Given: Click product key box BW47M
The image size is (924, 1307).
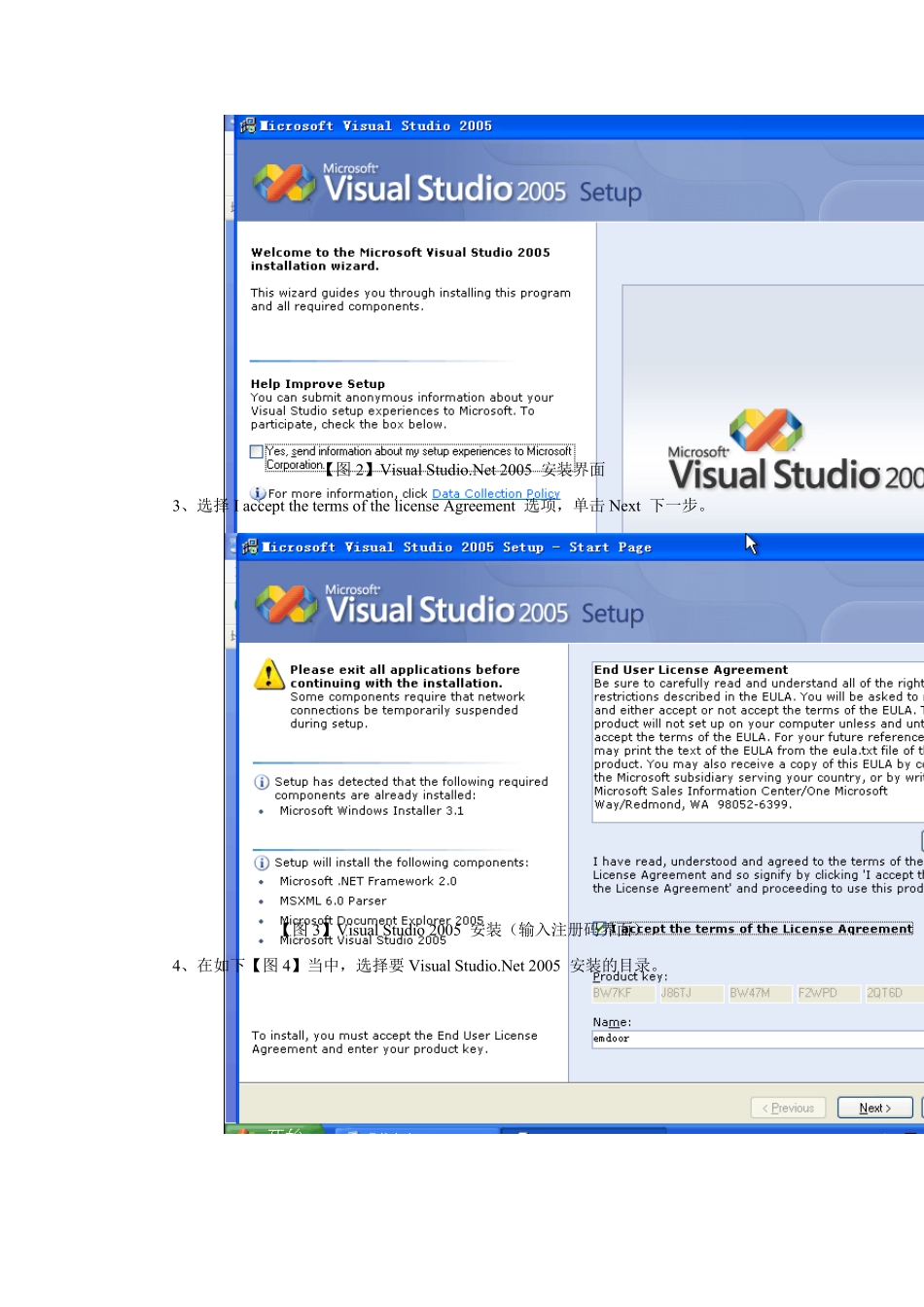Looking at the screenshot, I should click(x=759, y=993).
